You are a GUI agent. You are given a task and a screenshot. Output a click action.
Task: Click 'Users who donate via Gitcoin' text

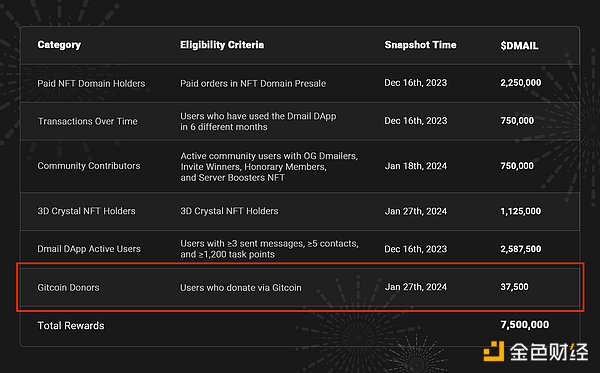click(241, 287)
